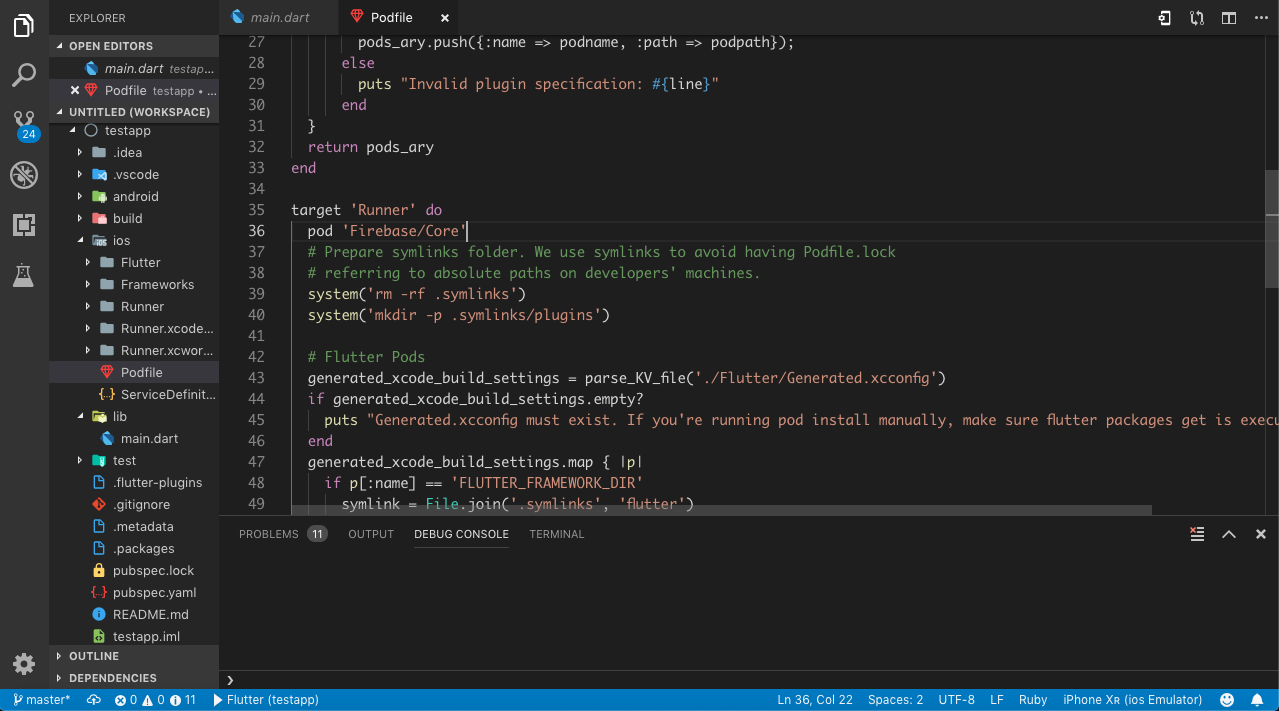Expand the .idea folder
1279x711 pixels.
click(x=134, y=153)
